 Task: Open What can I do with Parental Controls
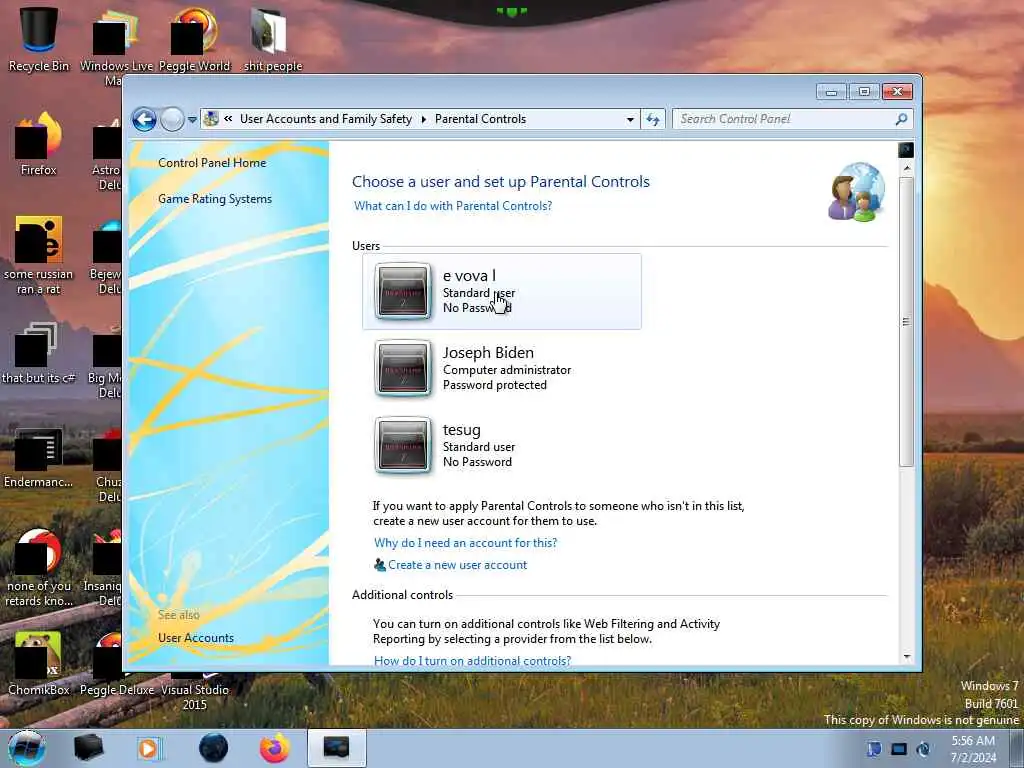[x=453, y=206]
